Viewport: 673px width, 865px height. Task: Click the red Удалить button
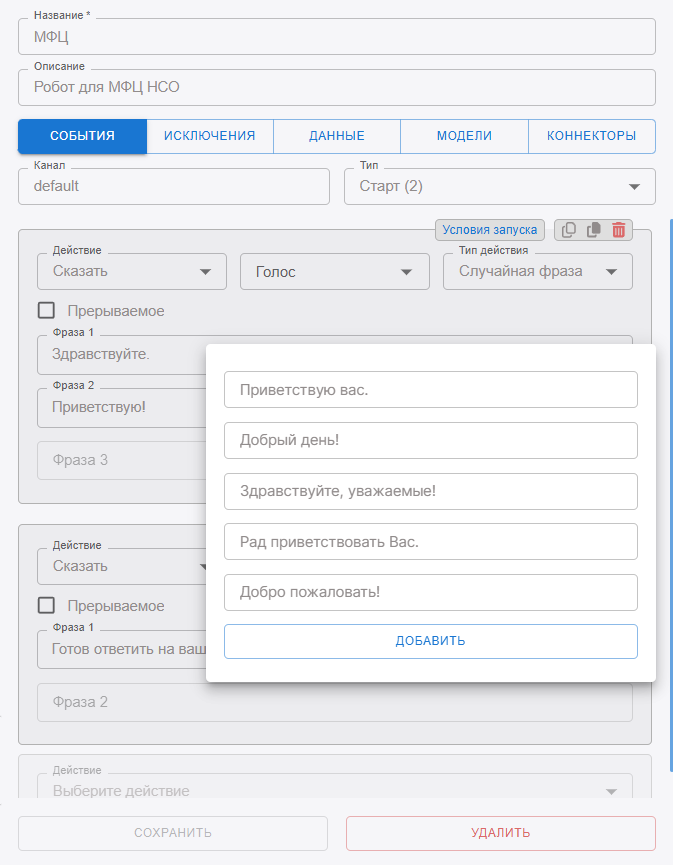(x=500, y=833)
